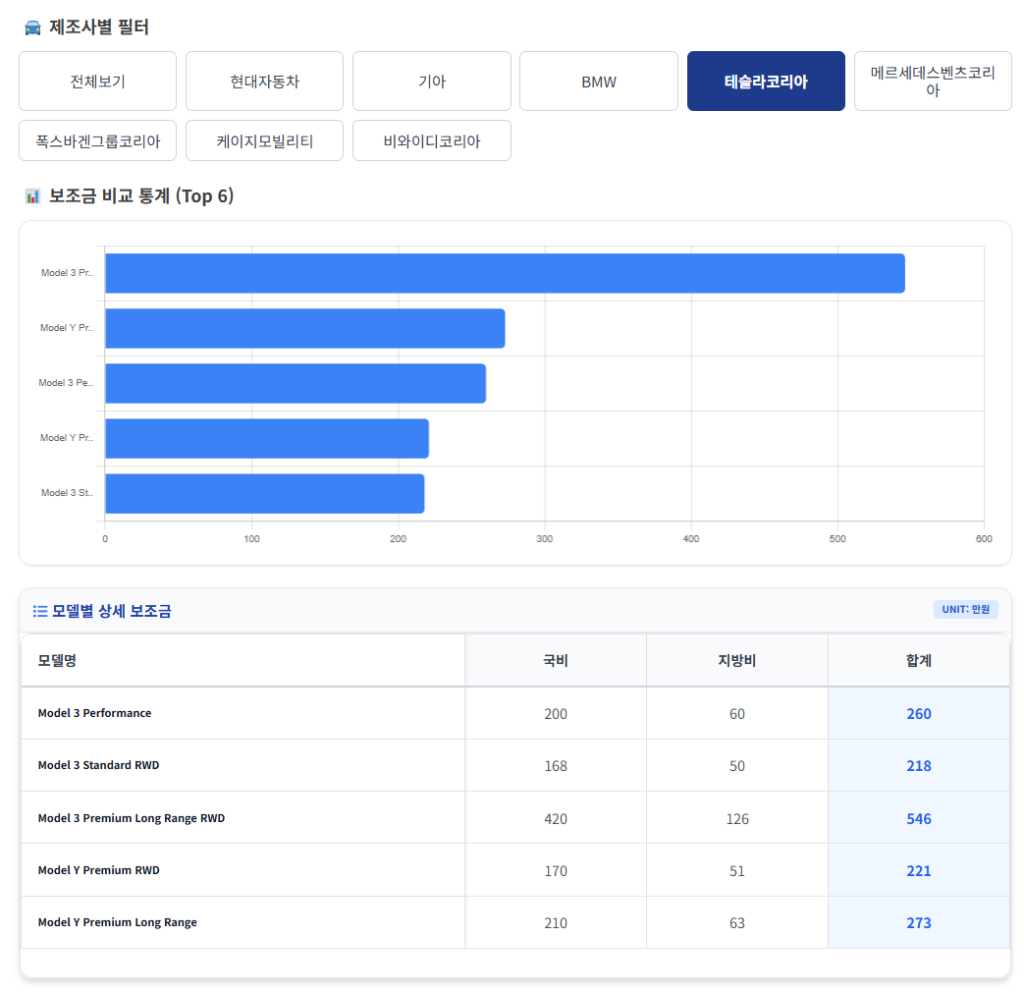Click the car icon beside 제조사별 필터
The height and width of the screenshot is (992, 1024).
[x=32, y=28]
